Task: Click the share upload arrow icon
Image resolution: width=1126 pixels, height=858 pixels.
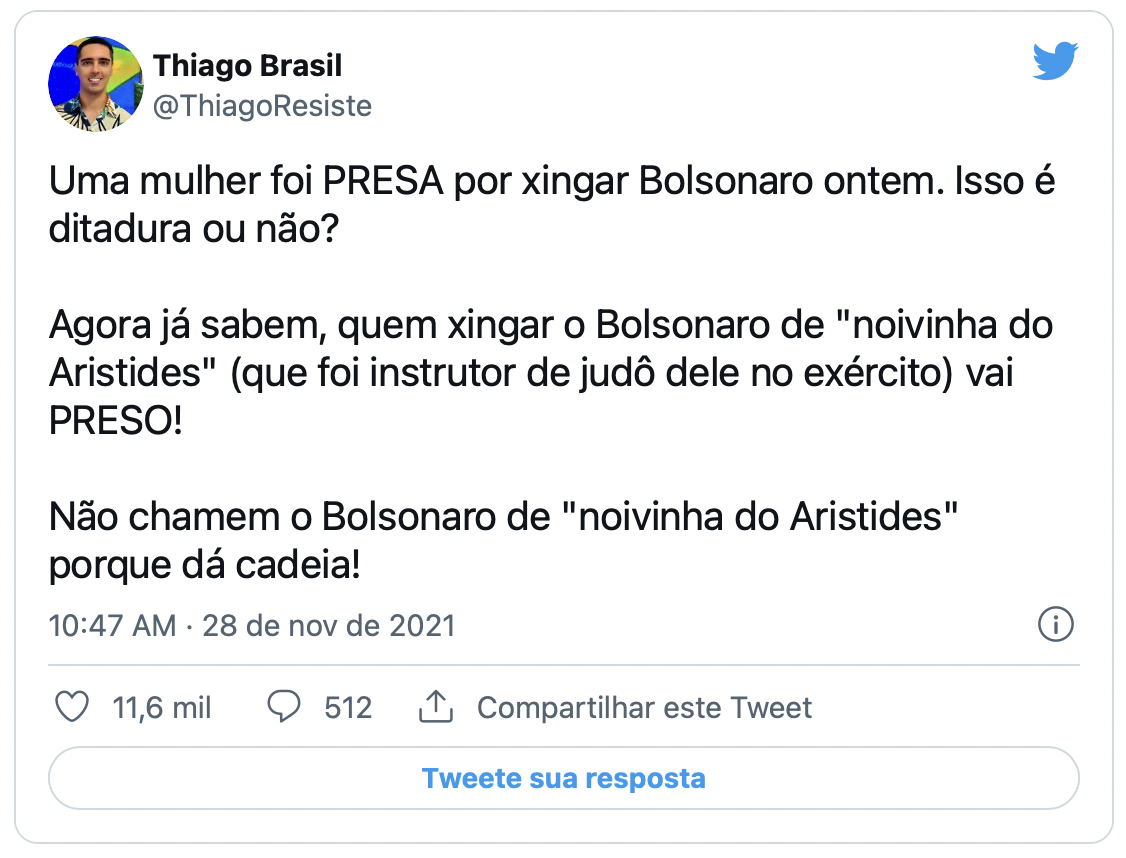Action: [x=435, y=708]
